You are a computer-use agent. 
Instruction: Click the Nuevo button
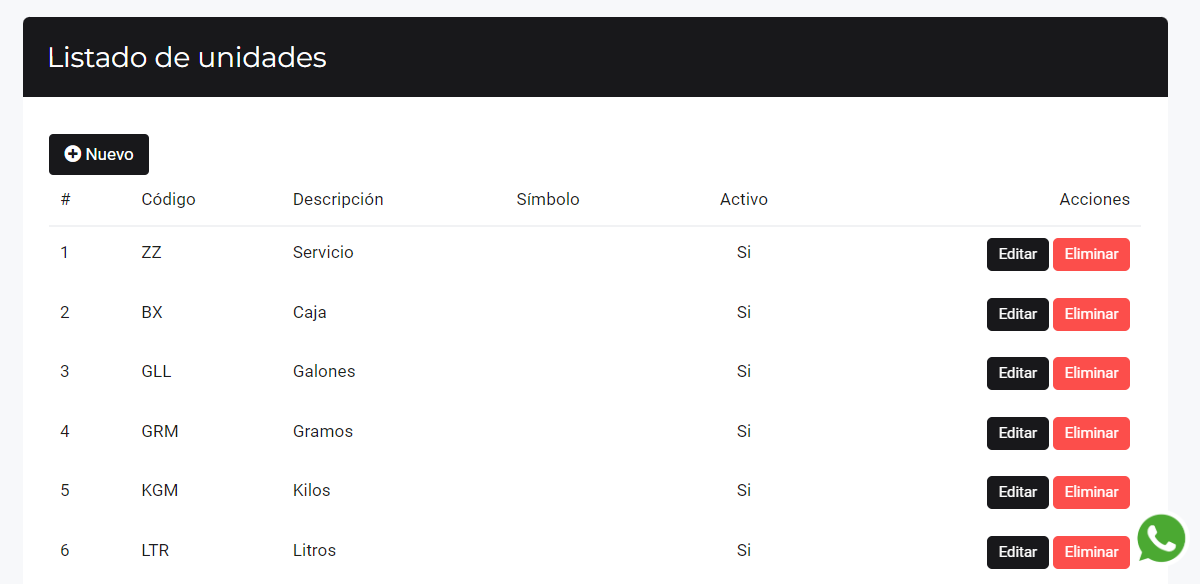pos(99,154)
